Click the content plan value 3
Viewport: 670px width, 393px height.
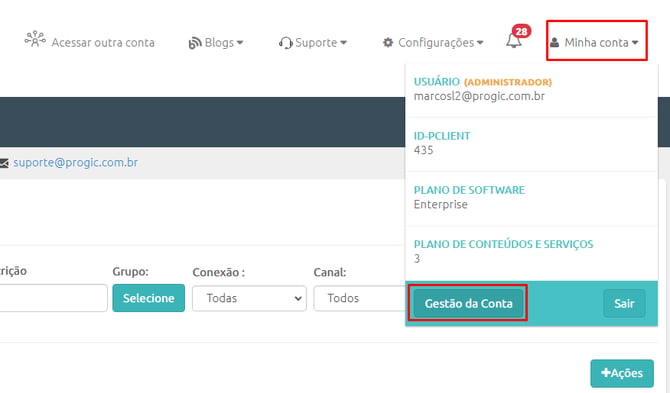point(417,258)
